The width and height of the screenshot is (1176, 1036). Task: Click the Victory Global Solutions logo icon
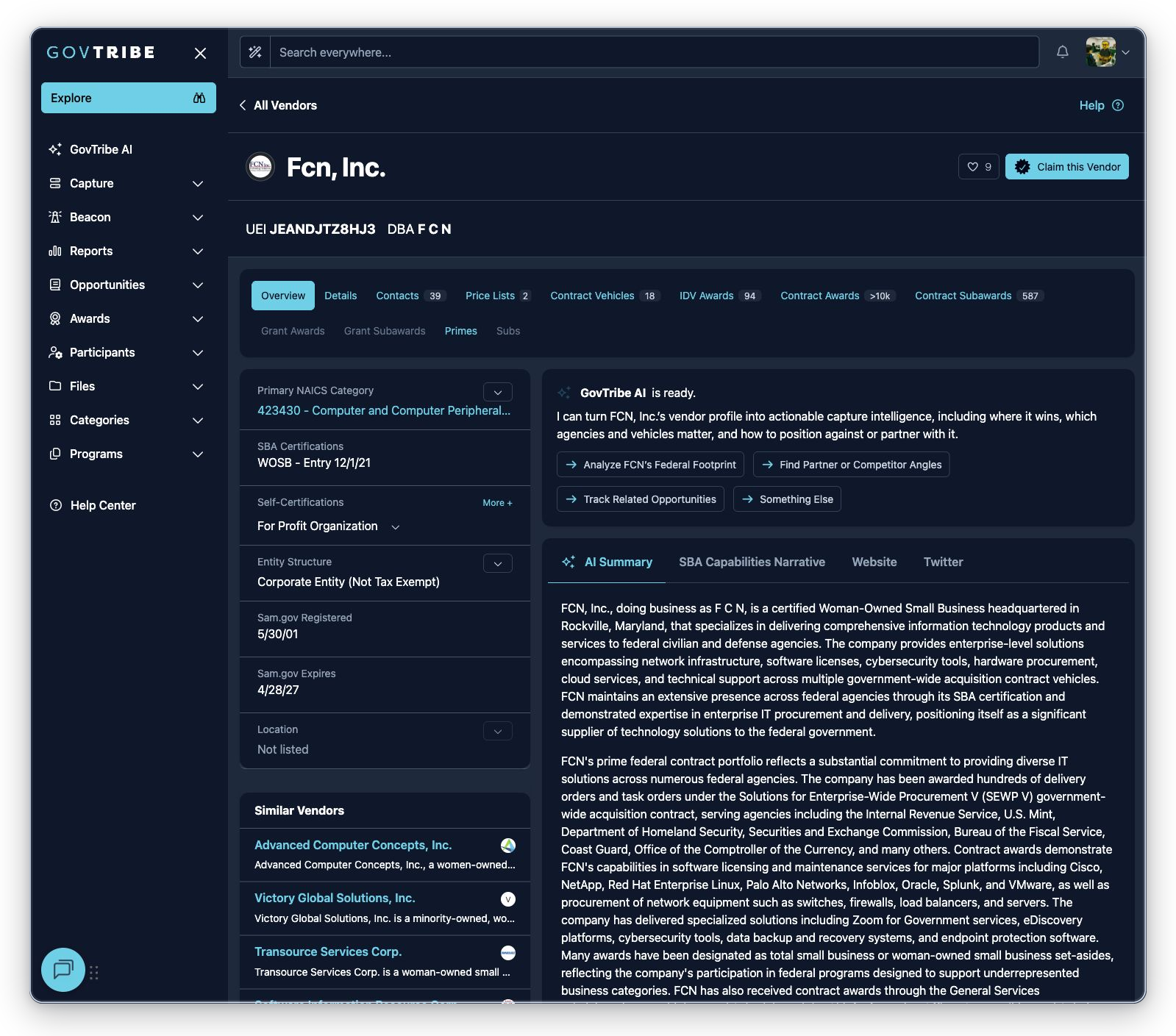click(x=508, y=899)
